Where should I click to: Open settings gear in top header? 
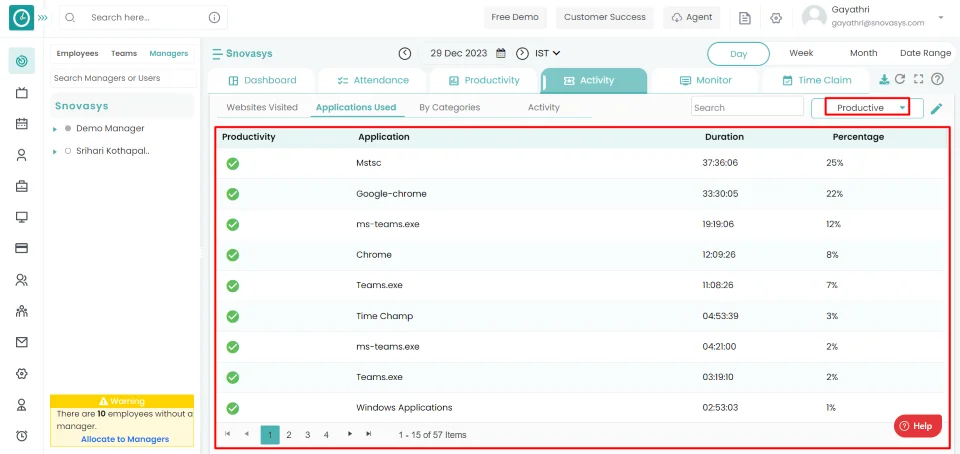point(776,18)
